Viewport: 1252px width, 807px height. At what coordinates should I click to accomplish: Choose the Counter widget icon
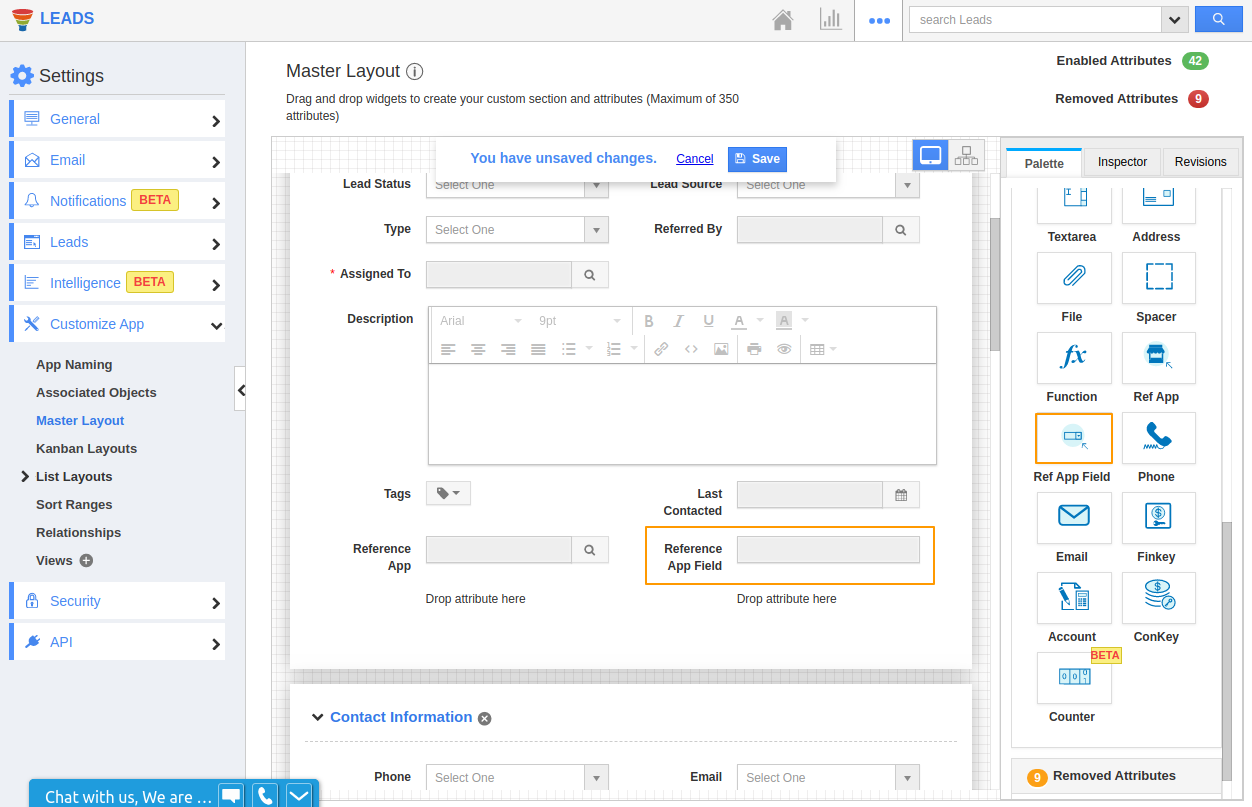coord(1073,678)
